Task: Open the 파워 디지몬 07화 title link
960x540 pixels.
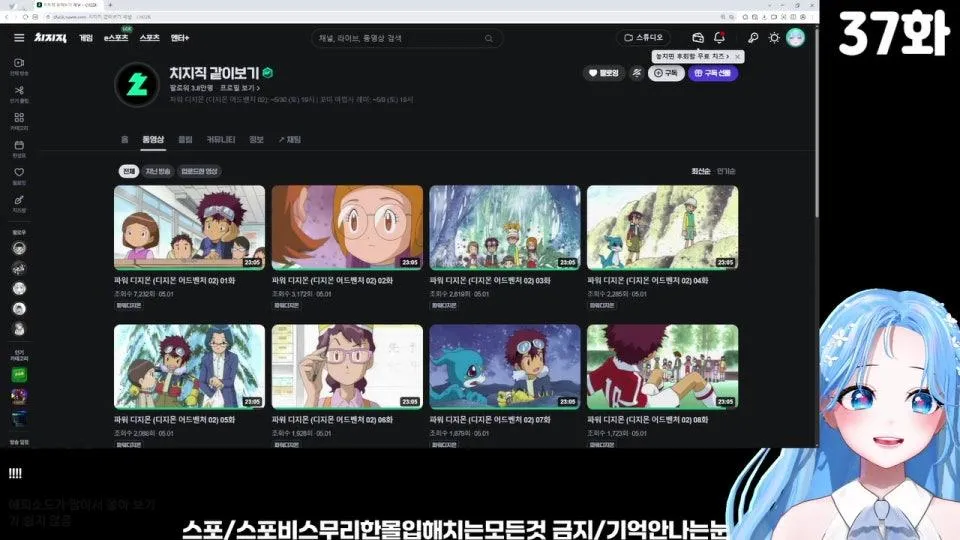Action: (490, 420)
